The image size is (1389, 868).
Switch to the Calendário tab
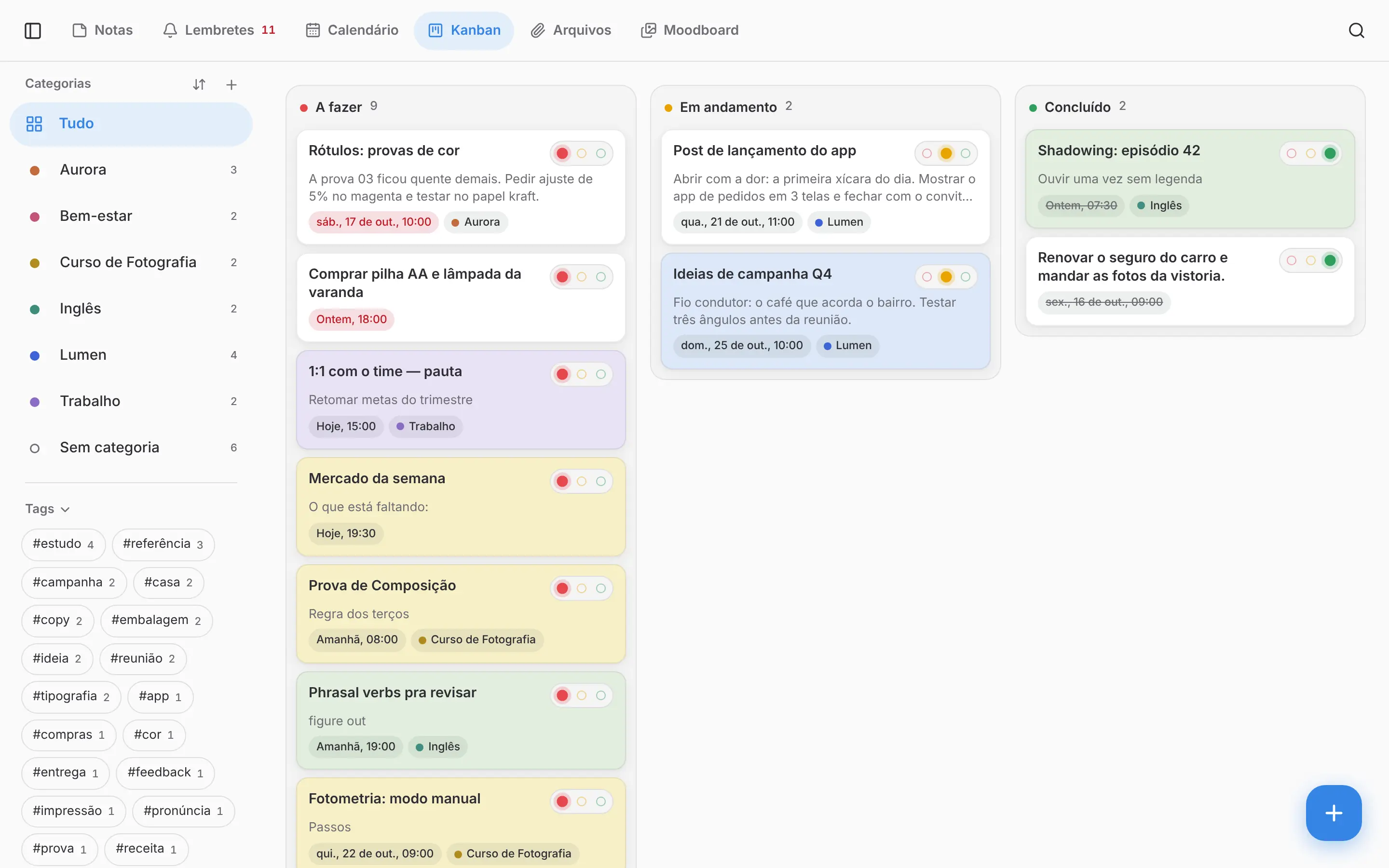352,30
